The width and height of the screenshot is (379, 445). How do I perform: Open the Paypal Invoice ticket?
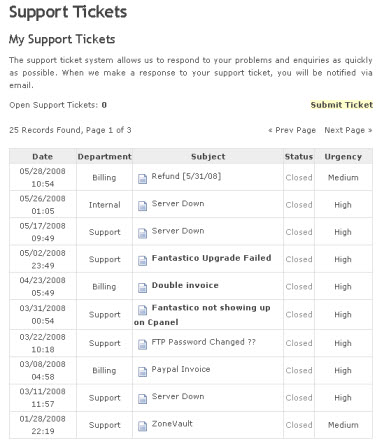pyautogui.click(x=181, y=369)
